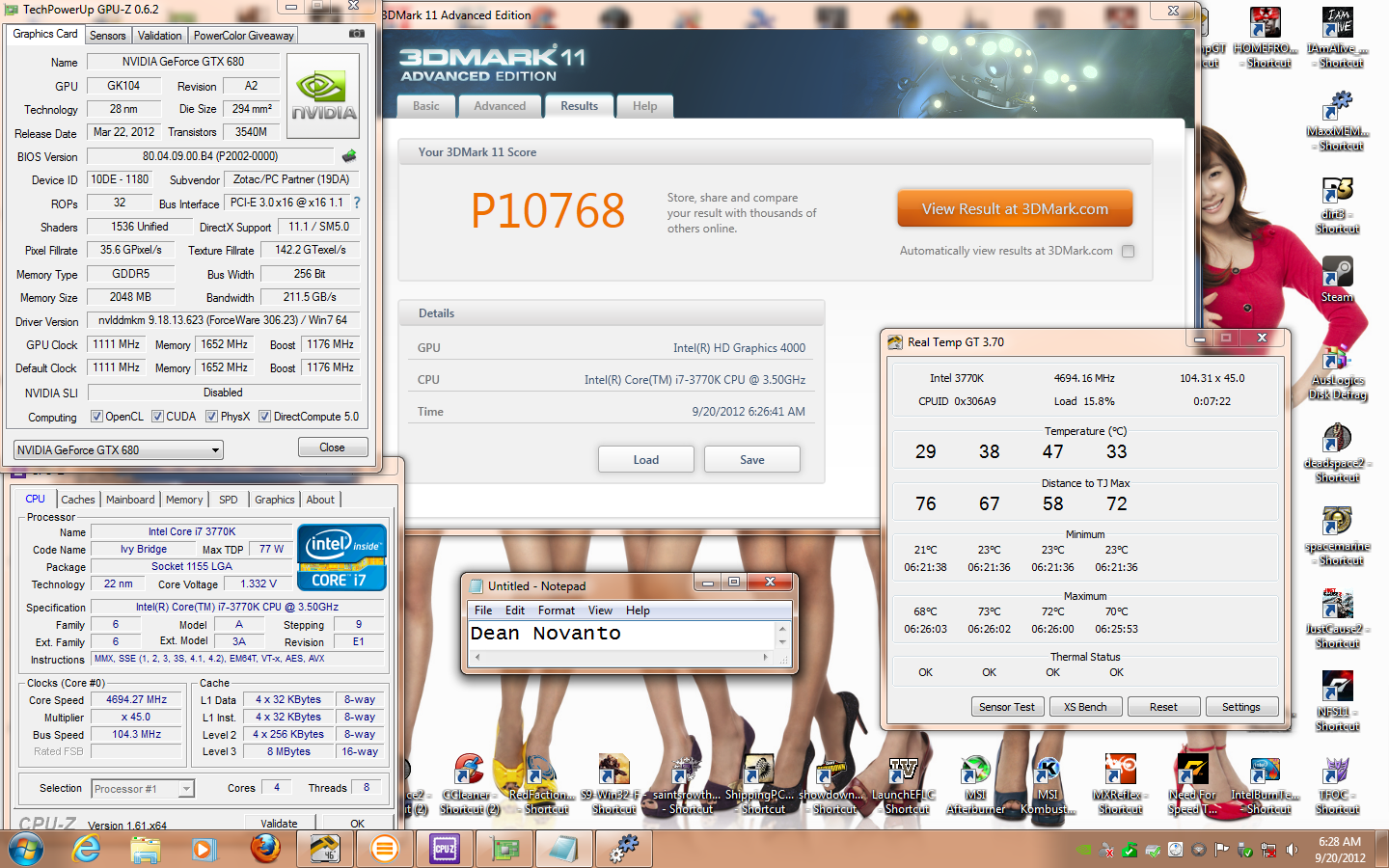Open the HOMEFRONT desktop shortcut
This screenshot has height=868, width=1389.
point(1266,39)
